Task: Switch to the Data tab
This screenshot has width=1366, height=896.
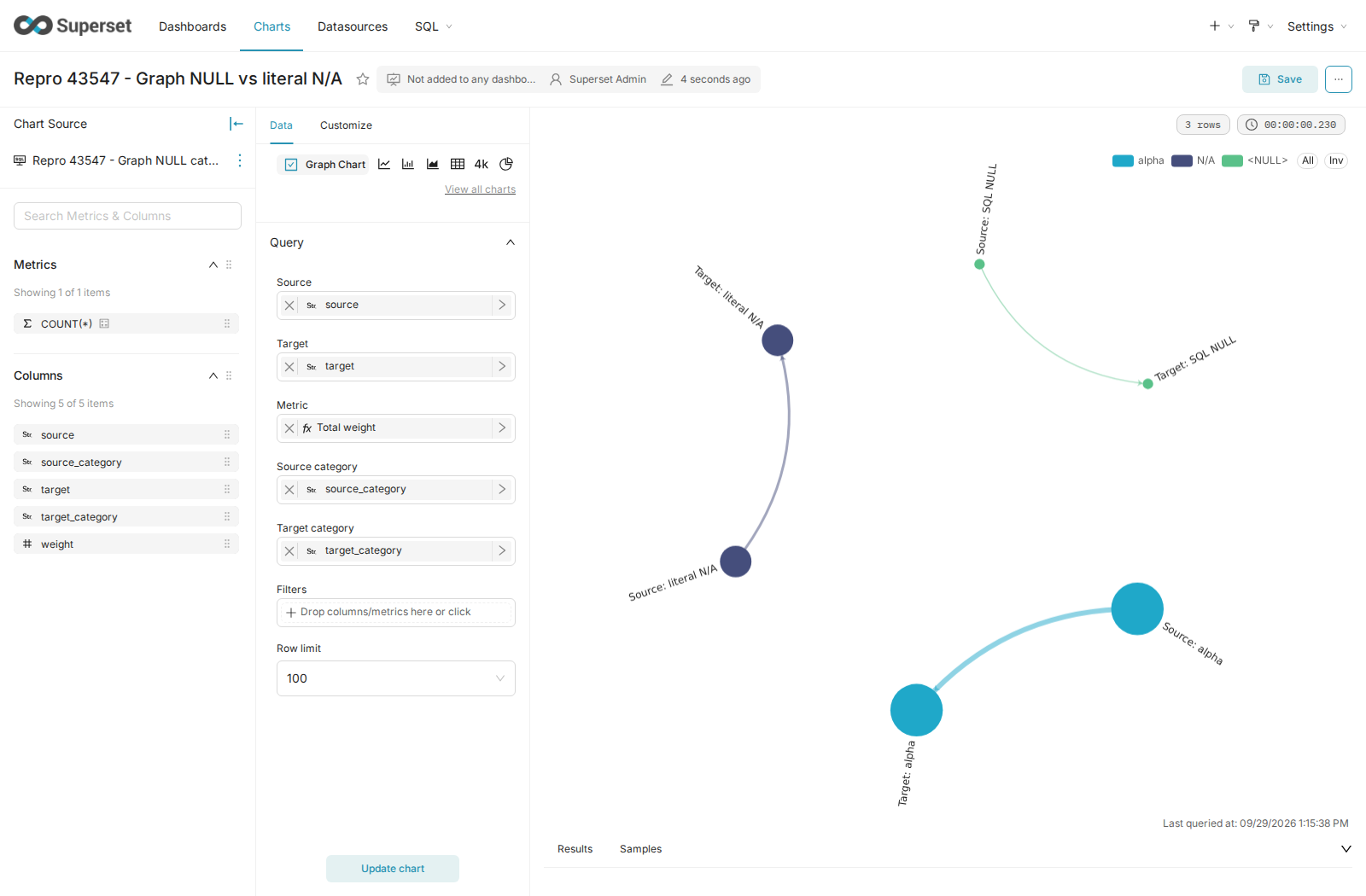Action: tap(281, 125)
